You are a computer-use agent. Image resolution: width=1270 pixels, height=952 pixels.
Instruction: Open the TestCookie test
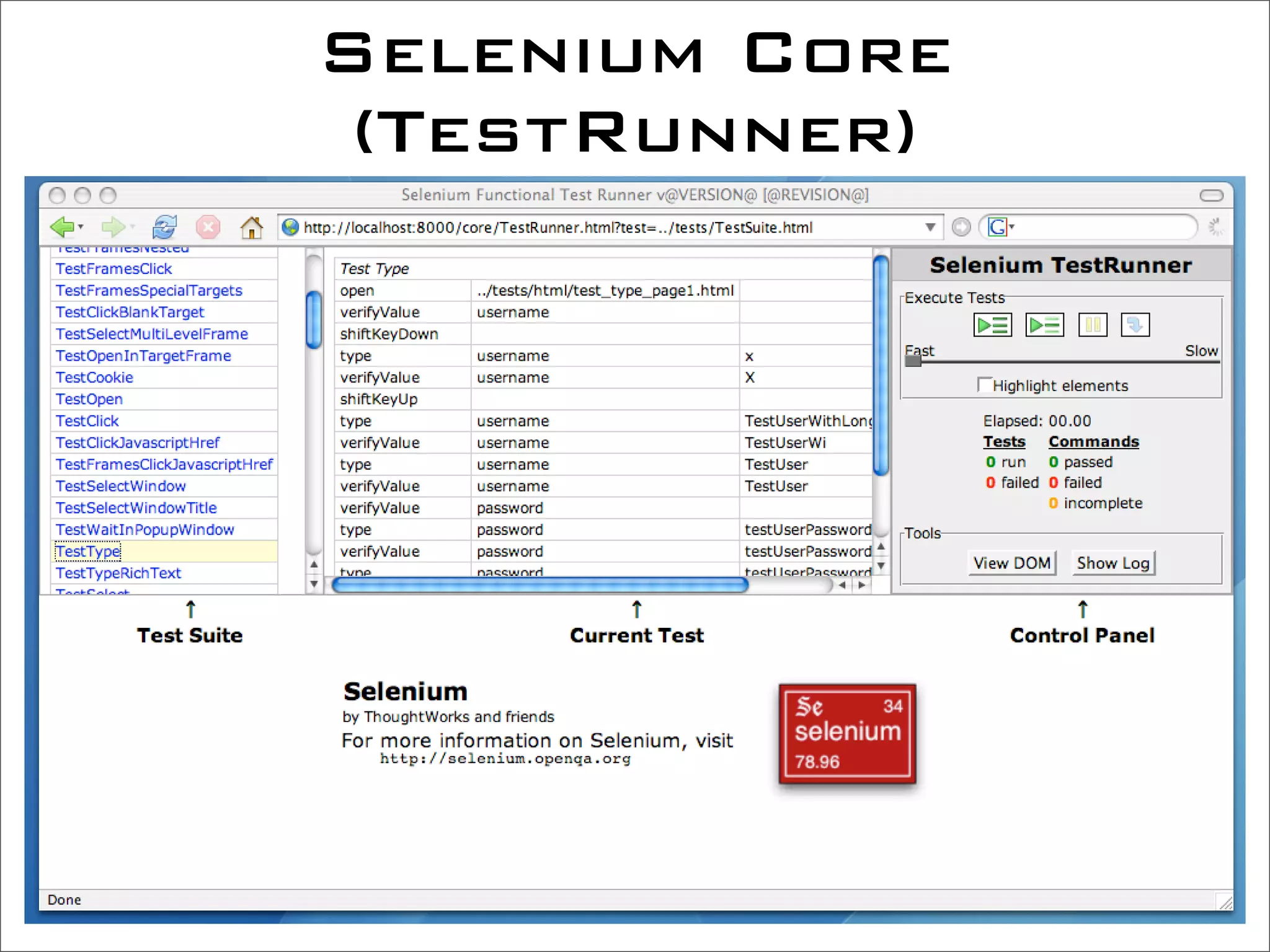[94, 377]
